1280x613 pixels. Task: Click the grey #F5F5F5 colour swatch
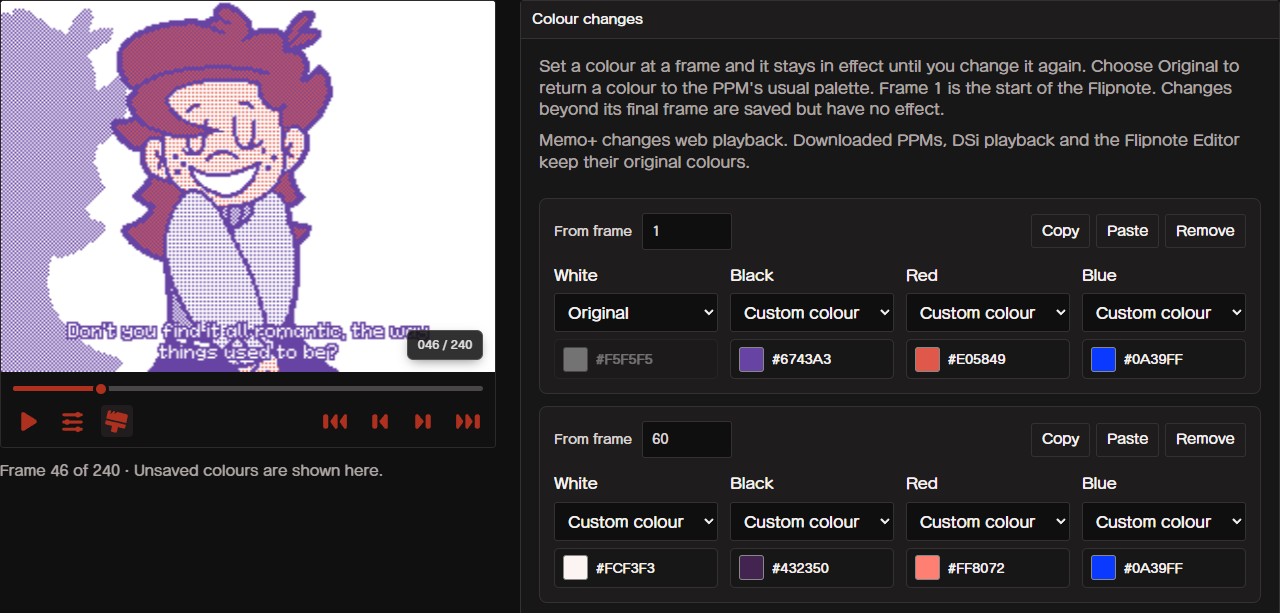tap(575, 359)
